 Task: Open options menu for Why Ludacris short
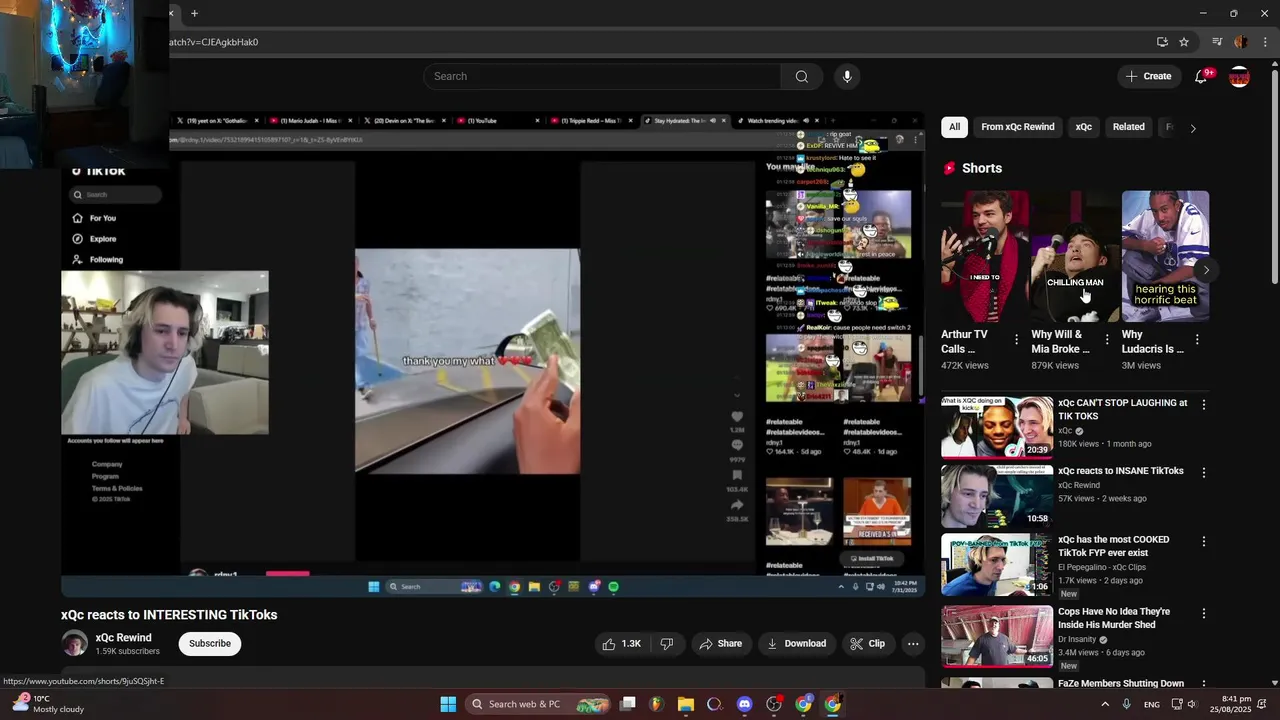pos(1197,340)
